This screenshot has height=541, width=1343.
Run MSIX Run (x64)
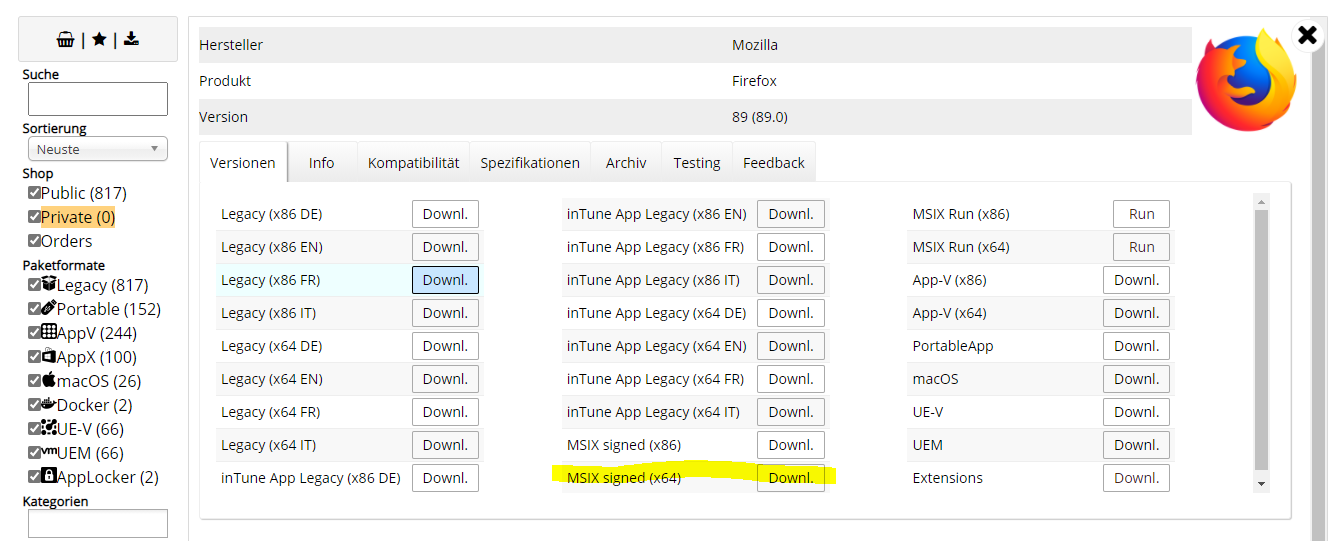pos(1141,247)
